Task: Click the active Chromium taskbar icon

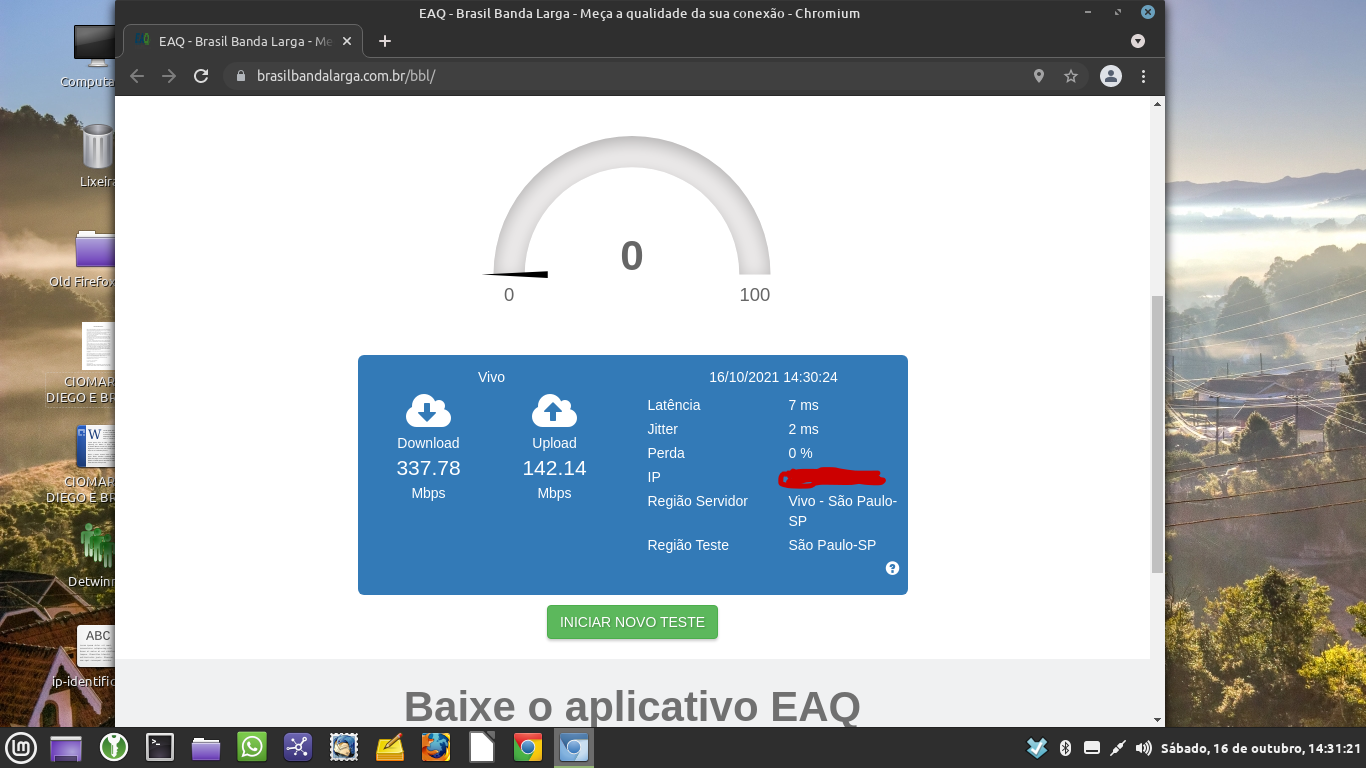Action: coord(574,747)
